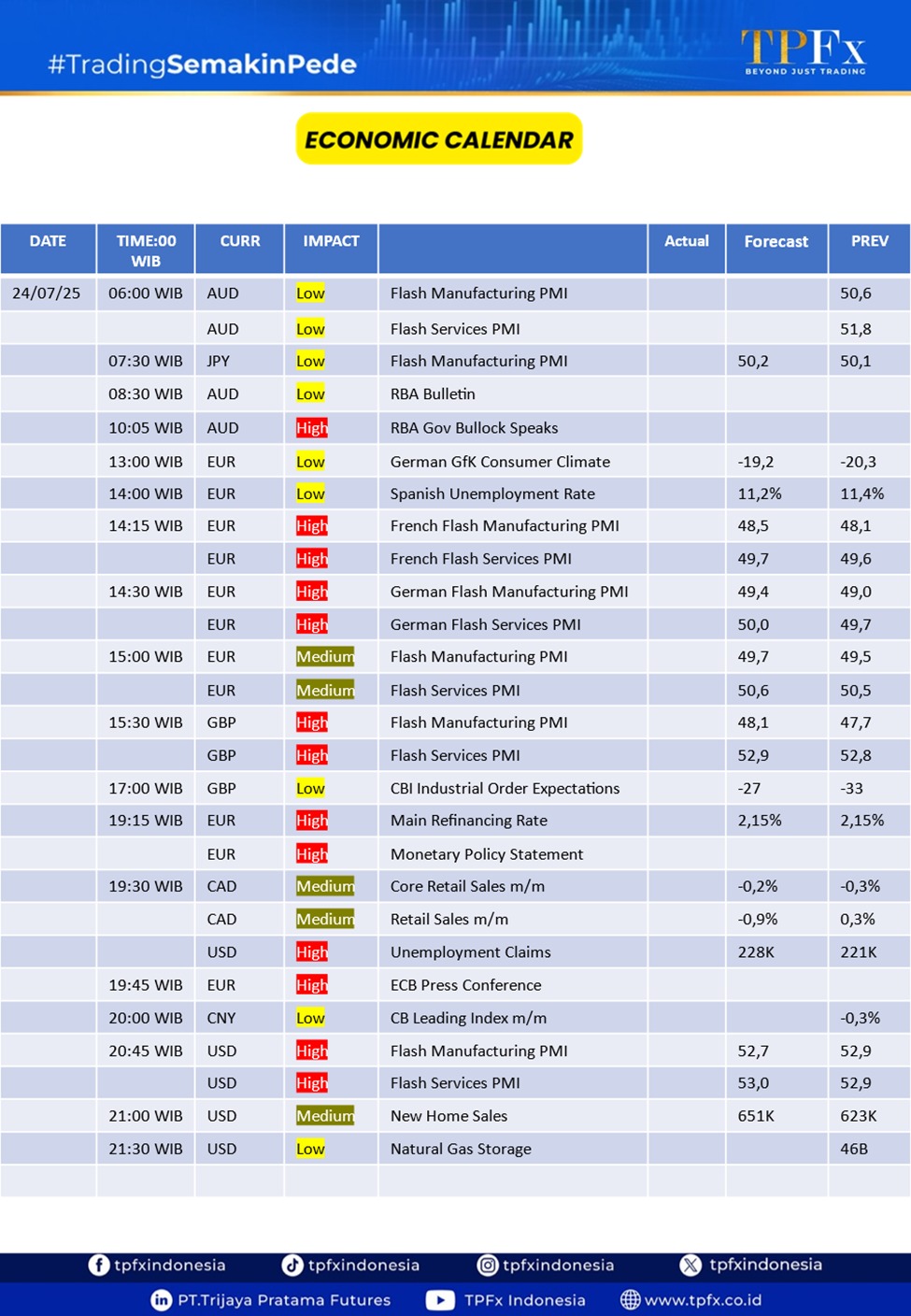Click the globe icon beside www.tpfx.co.id
The width and height of the screenshot is (911, 1316).
[x=631, y=1300]
